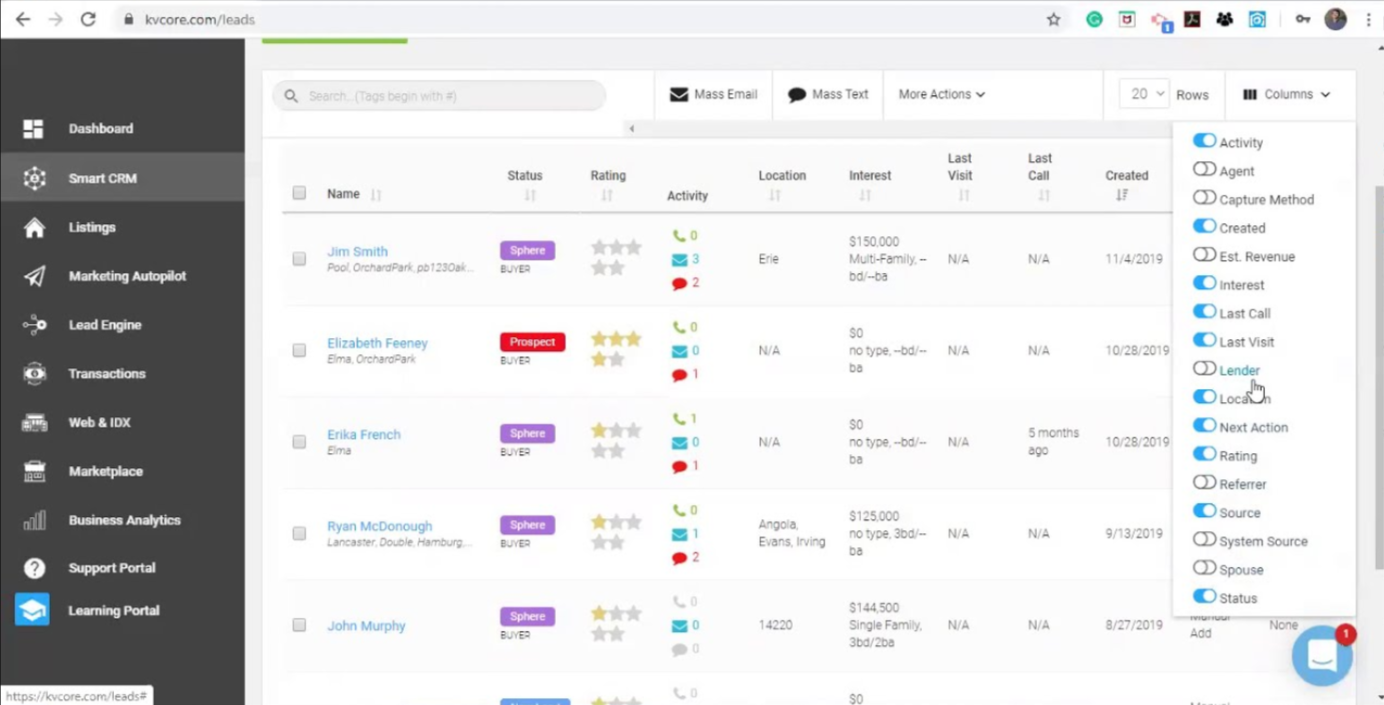This screenshot has height=705, width=1384.
Task: Open the Learning Portal graduation cap icon
Action: (x=32, y=610)
